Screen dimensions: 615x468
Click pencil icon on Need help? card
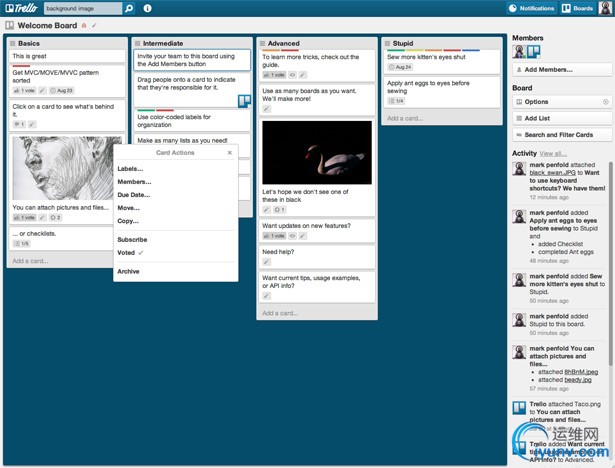266,262
